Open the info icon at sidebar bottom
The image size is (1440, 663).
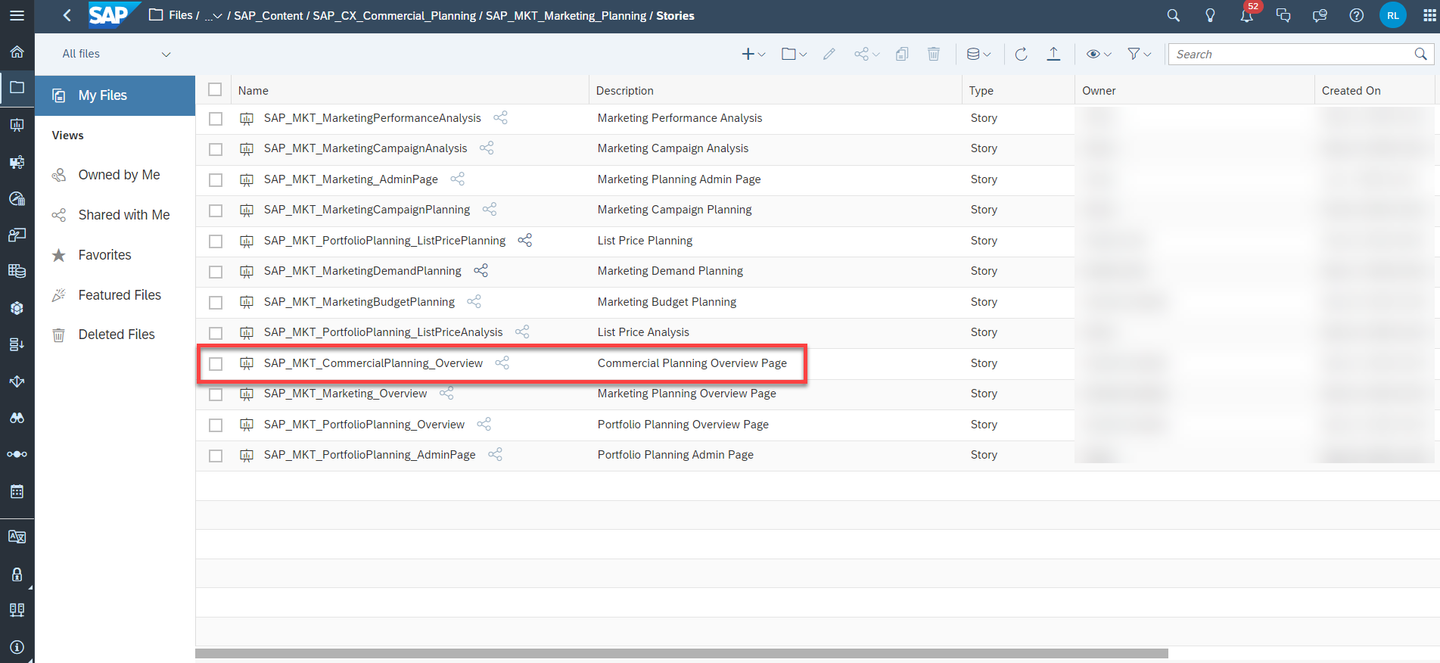[16, 646]
